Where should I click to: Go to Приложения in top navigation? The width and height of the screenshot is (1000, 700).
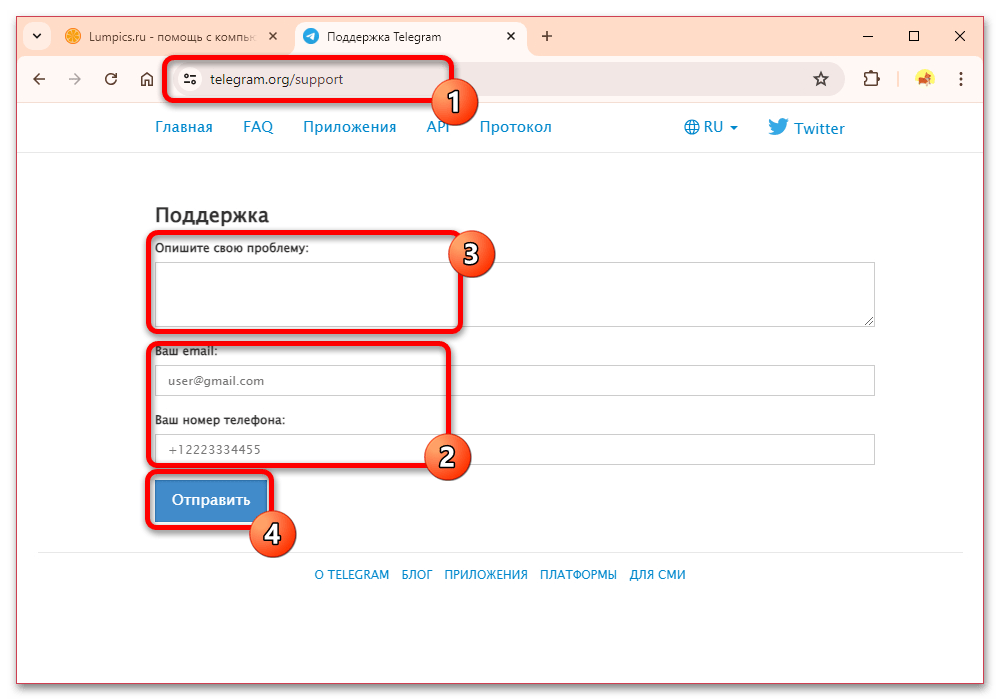[349, 127]
